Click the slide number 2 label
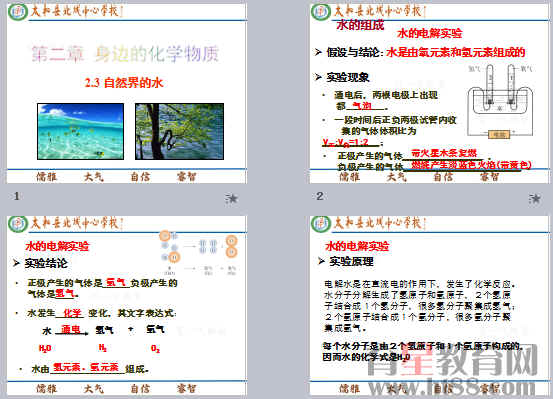Image resolution: width=553 pixels, height=399 pixels. (320, 196)
